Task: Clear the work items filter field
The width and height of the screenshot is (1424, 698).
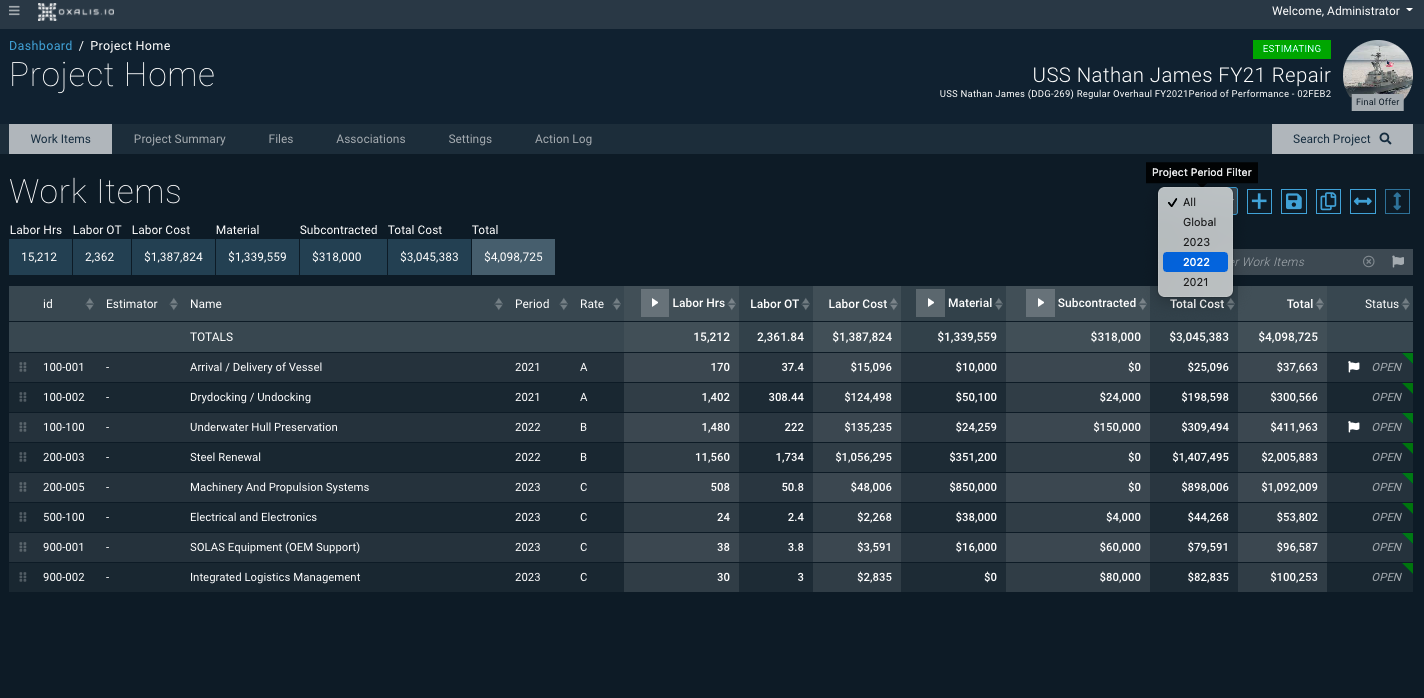Action: 1368,262
